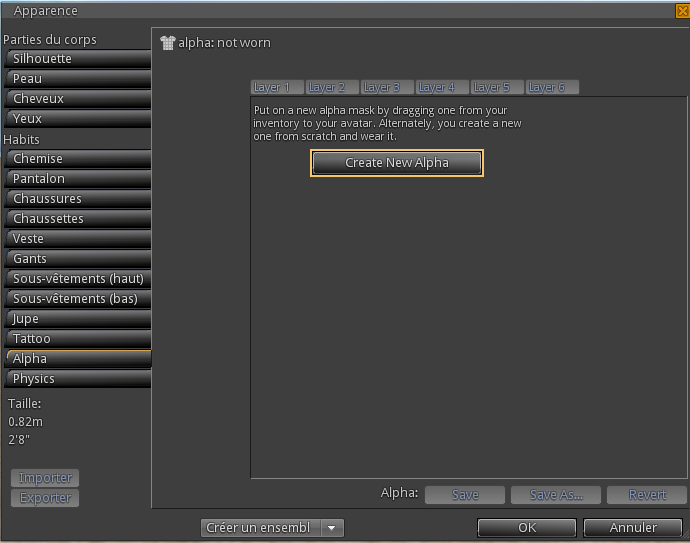Select the Alpha section
Viewport: 690px width, 543px height.
pyautogui.click(x=78, y=359)
